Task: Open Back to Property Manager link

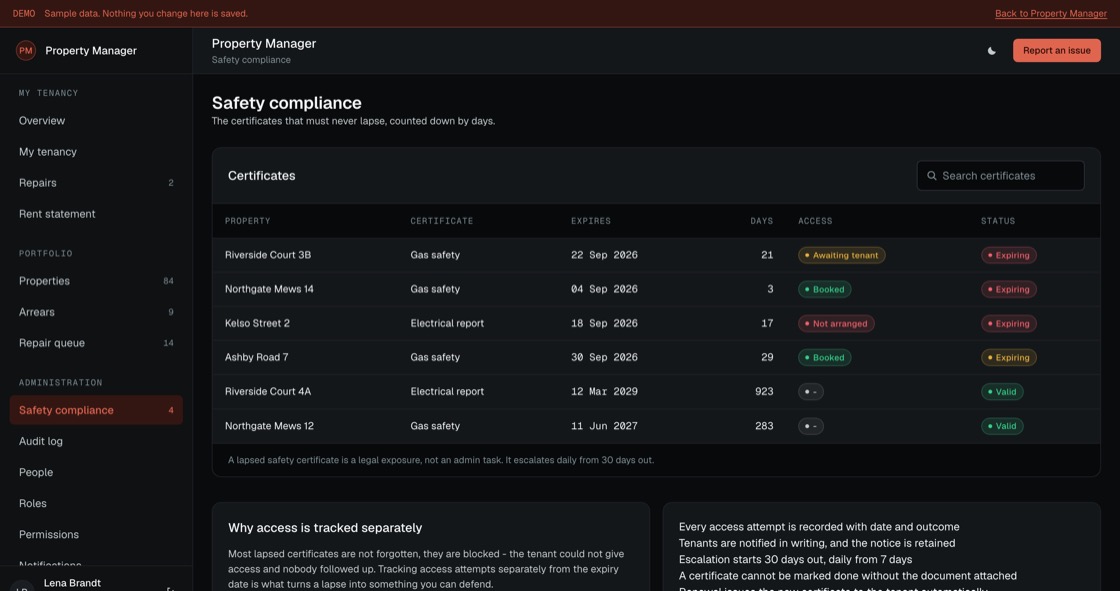Action: coord(1051,14)
